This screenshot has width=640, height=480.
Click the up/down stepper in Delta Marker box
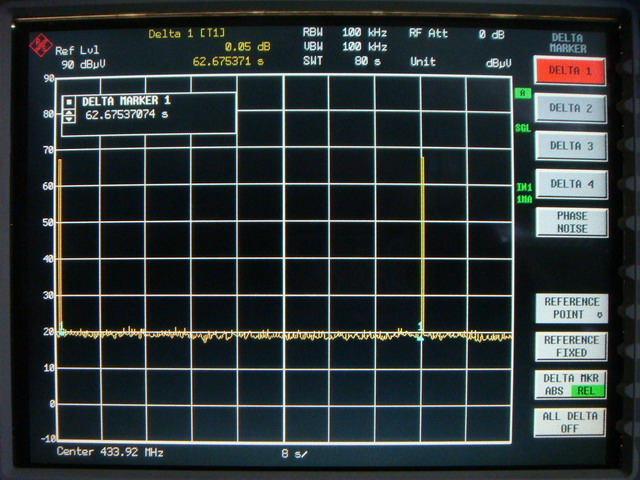point(69,116)
